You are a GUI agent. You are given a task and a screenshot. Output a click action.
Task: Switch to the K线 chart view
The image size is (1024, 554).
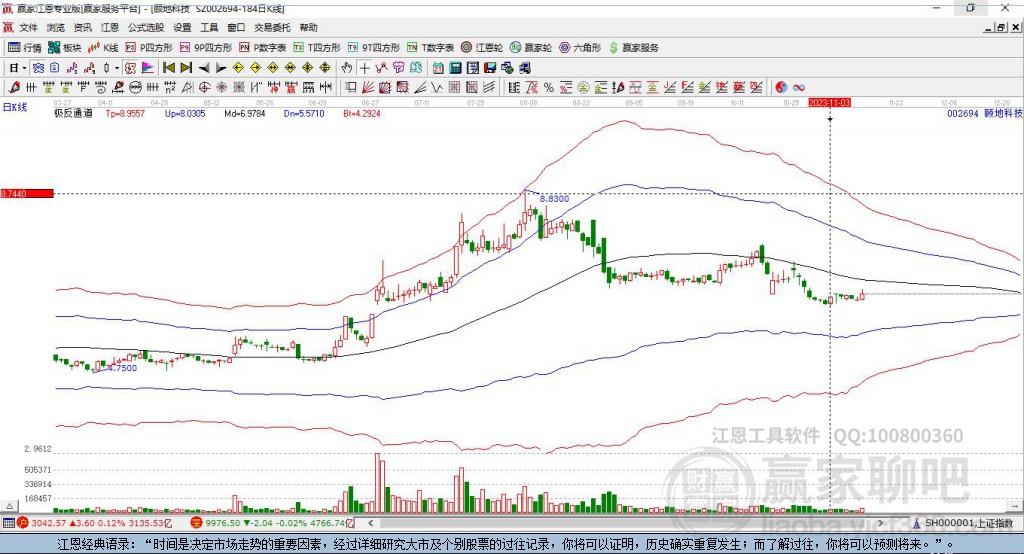click(x=103, y=48)
